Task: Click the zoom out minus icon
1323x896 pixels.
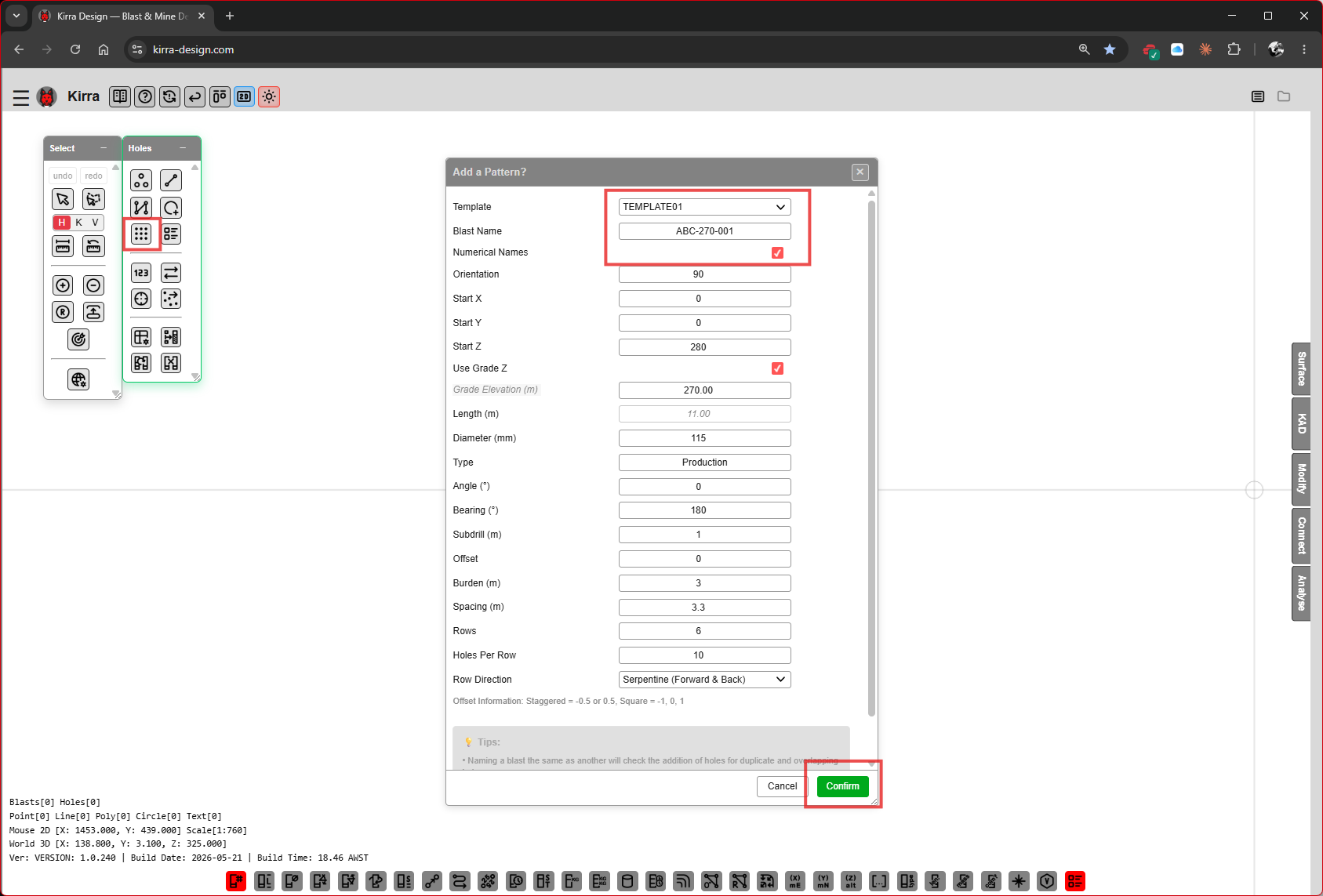Action: pos(93,285)
